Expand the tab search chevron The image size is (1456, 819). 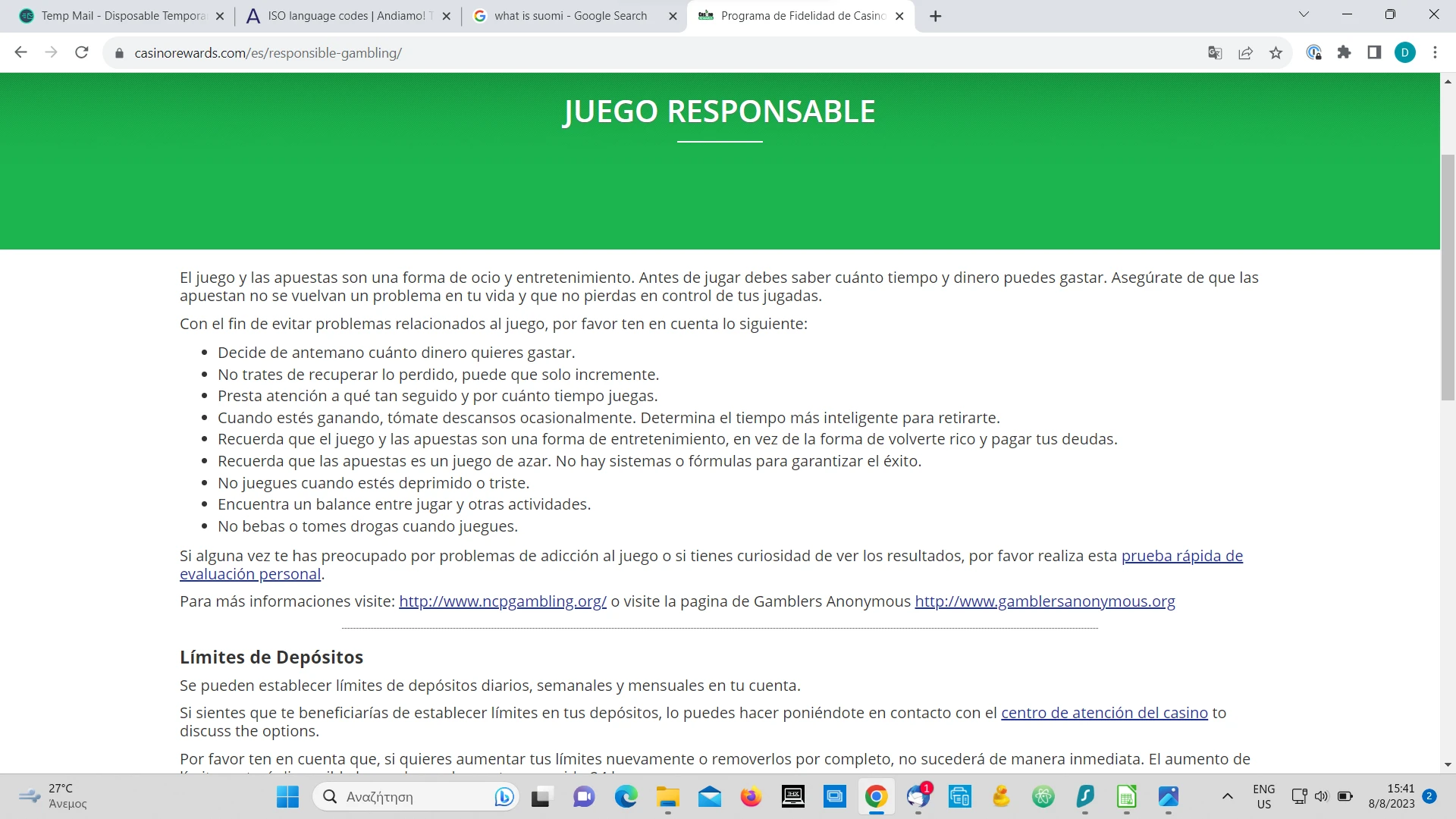[1304, 14]
